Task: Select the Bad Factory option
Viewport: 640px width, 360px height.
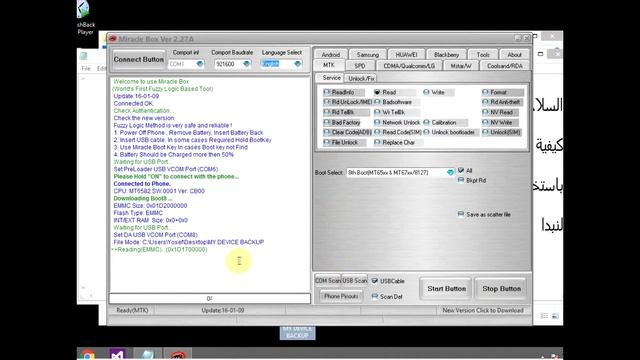Action: click(x=342, y=122)
